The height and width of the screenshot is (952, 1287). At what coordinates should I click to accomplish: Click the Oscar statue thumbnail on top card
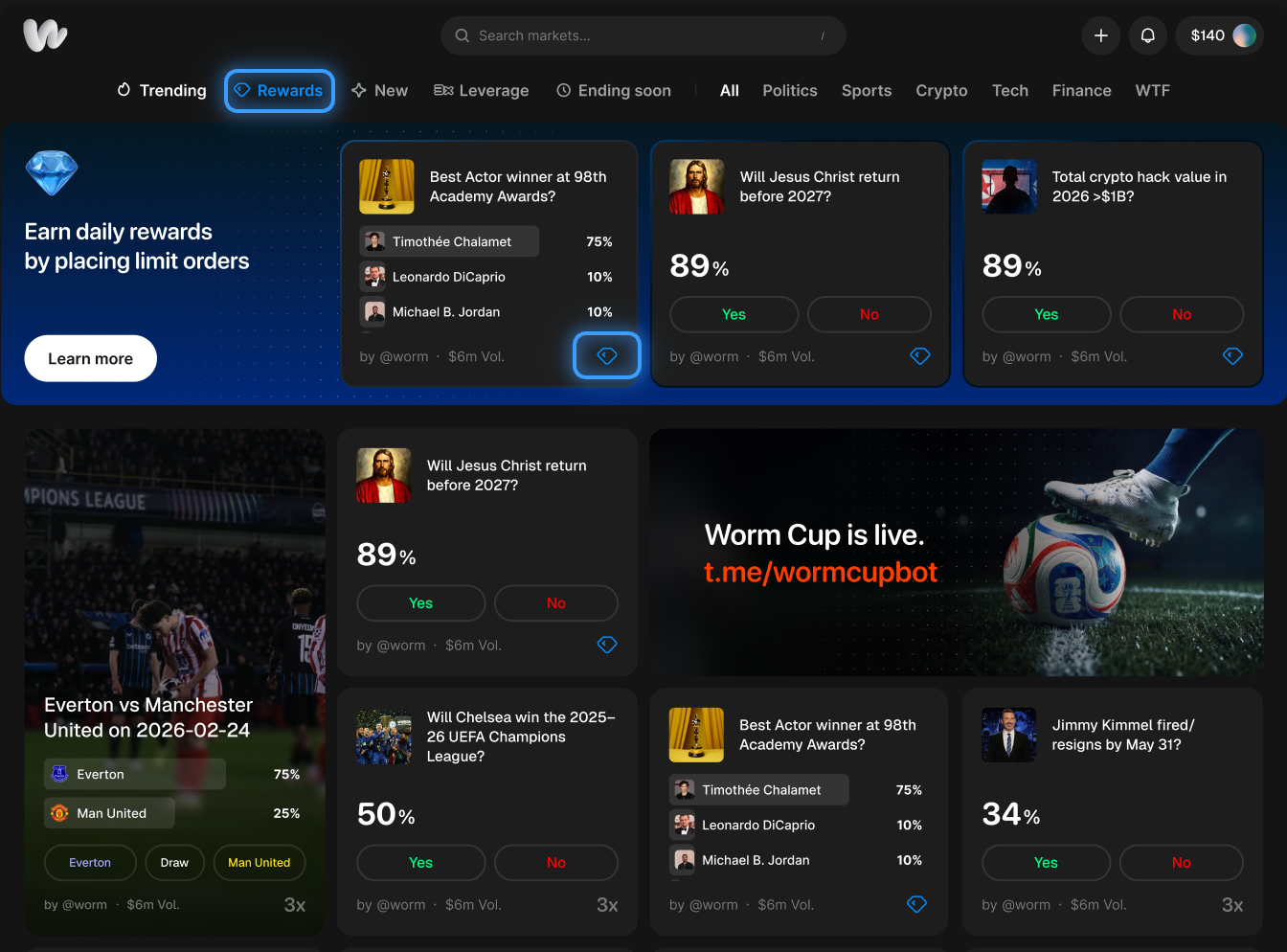point(387,187)
